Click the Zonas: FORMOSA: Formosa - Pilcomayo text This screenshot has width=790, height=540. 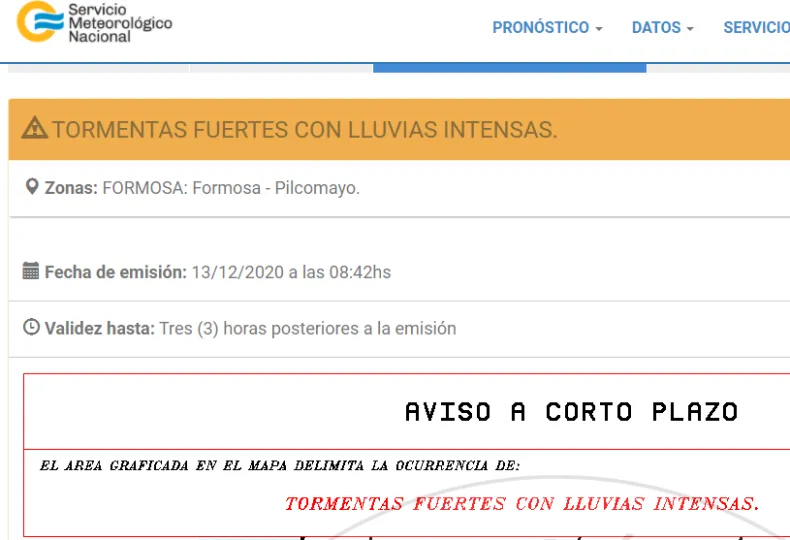click(x=202, y=188)
